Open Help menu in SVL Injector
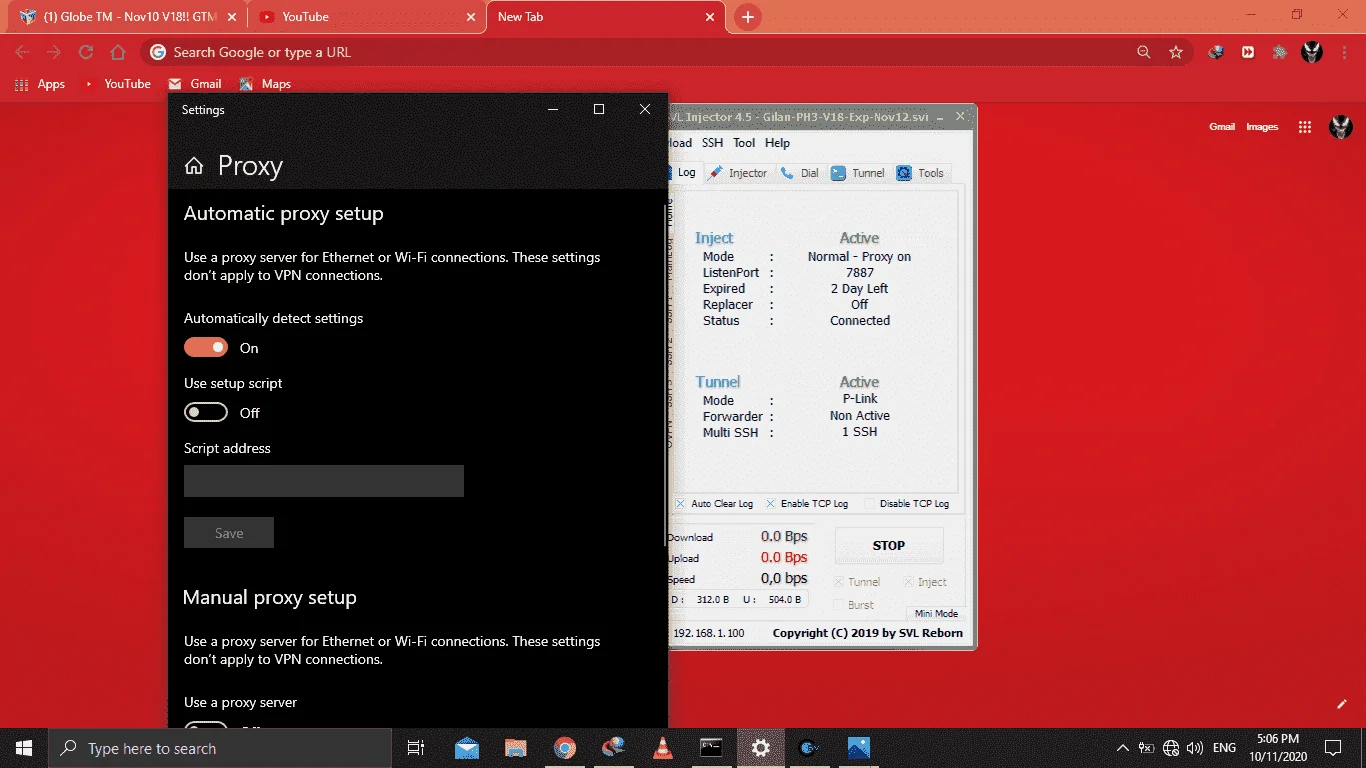This screenshot has width=1366, height=768. click(777, 143)
